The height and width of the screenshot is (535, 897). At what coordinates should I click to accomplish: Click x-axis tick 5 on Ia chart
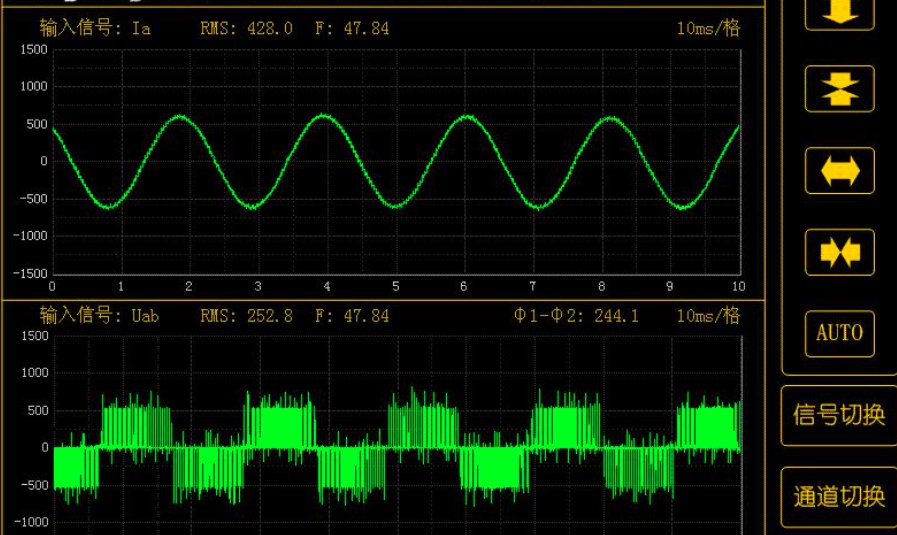tap(395, 286)
